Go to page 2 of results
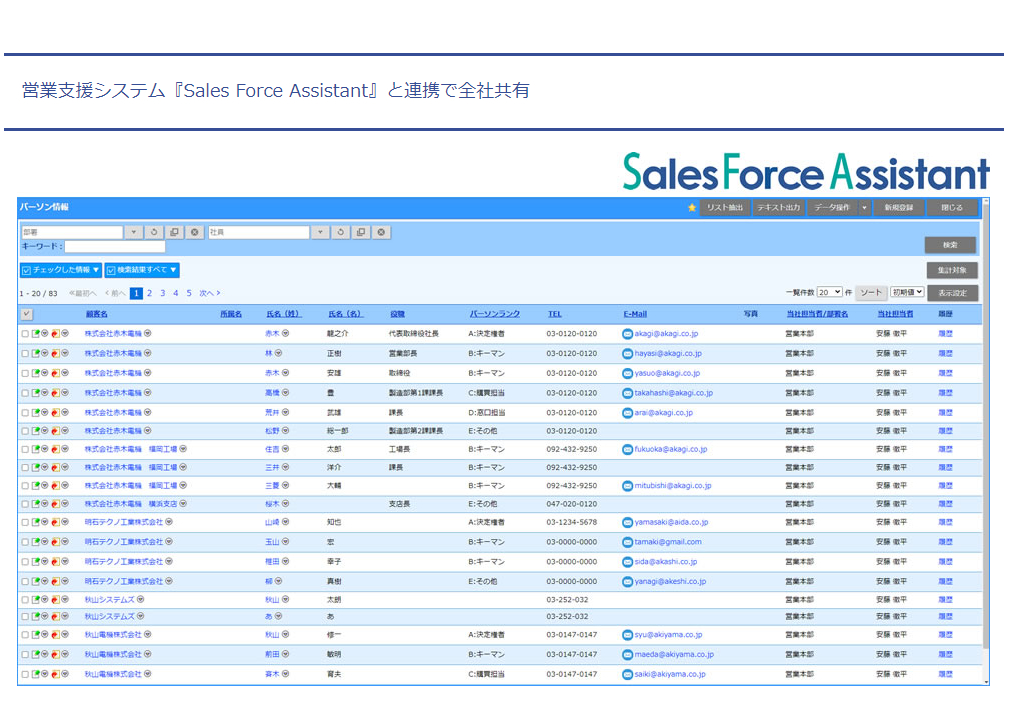The image size is (1015, 711). pos(150,293)
